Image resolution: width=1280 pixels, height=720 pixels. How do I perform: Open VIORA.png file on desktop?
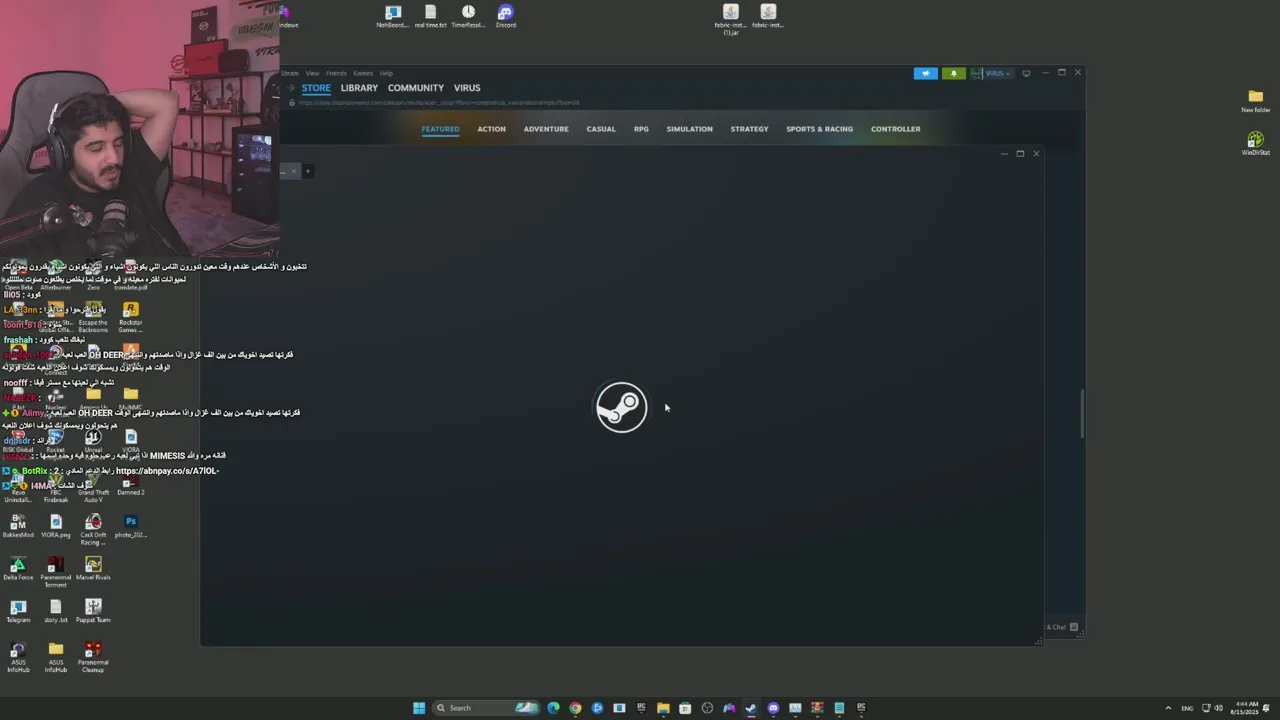click(x=56, y=526)
